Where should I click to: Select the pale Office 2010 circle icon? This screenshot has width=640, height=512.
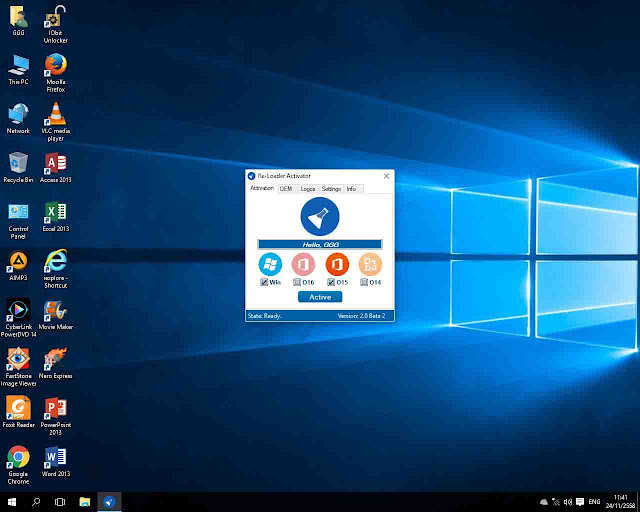pos(370,264)
